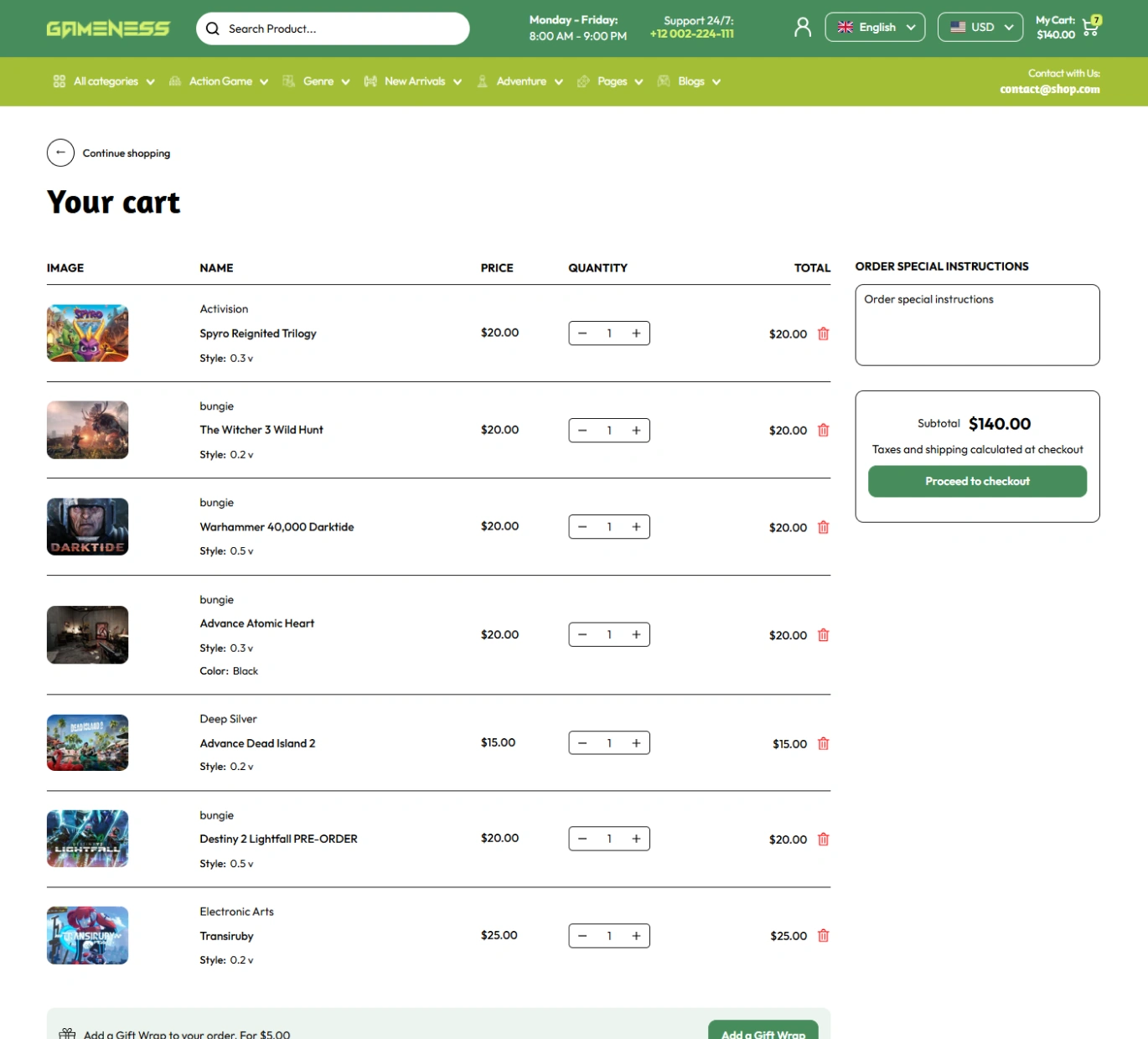Click the Electronic Arts vendor name

click(x=236, y=912)
